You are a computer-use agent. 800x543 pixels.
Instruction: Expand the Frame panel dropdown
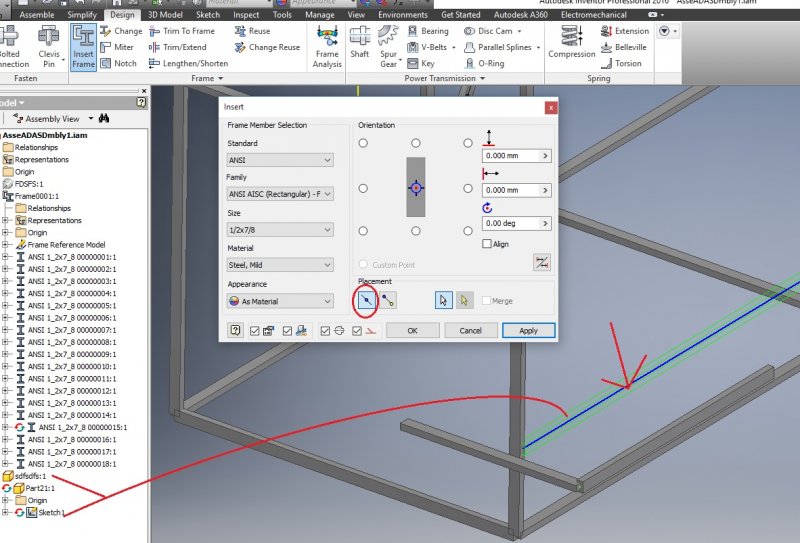[x=220, y=79]
